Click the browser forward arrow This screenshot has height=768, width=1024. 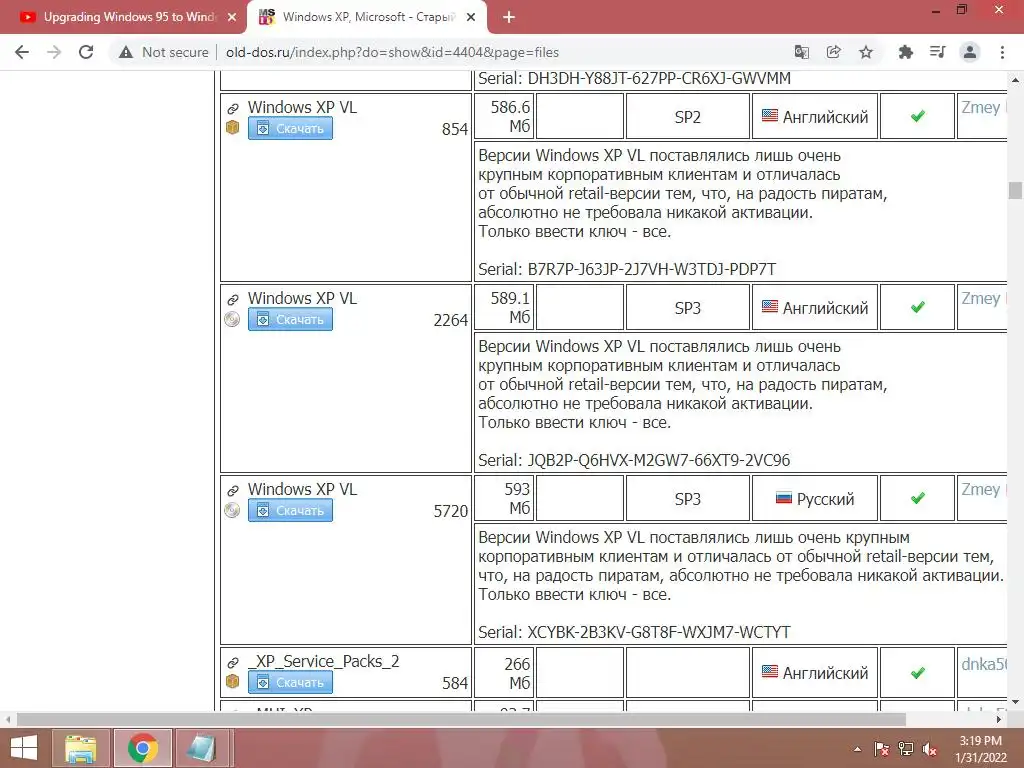click(54, 52)
